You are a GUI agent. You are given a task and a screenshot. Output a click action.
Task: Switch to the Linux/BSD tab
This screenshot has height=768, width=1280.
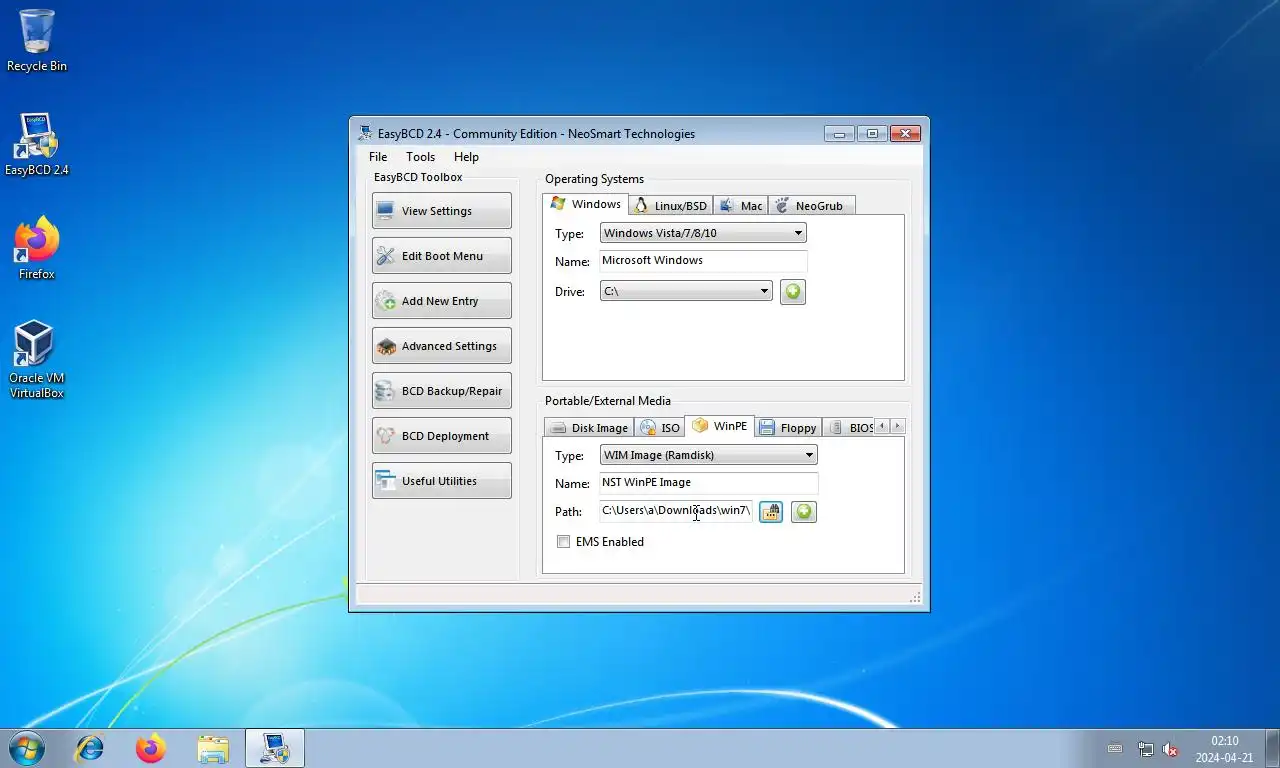671,206
